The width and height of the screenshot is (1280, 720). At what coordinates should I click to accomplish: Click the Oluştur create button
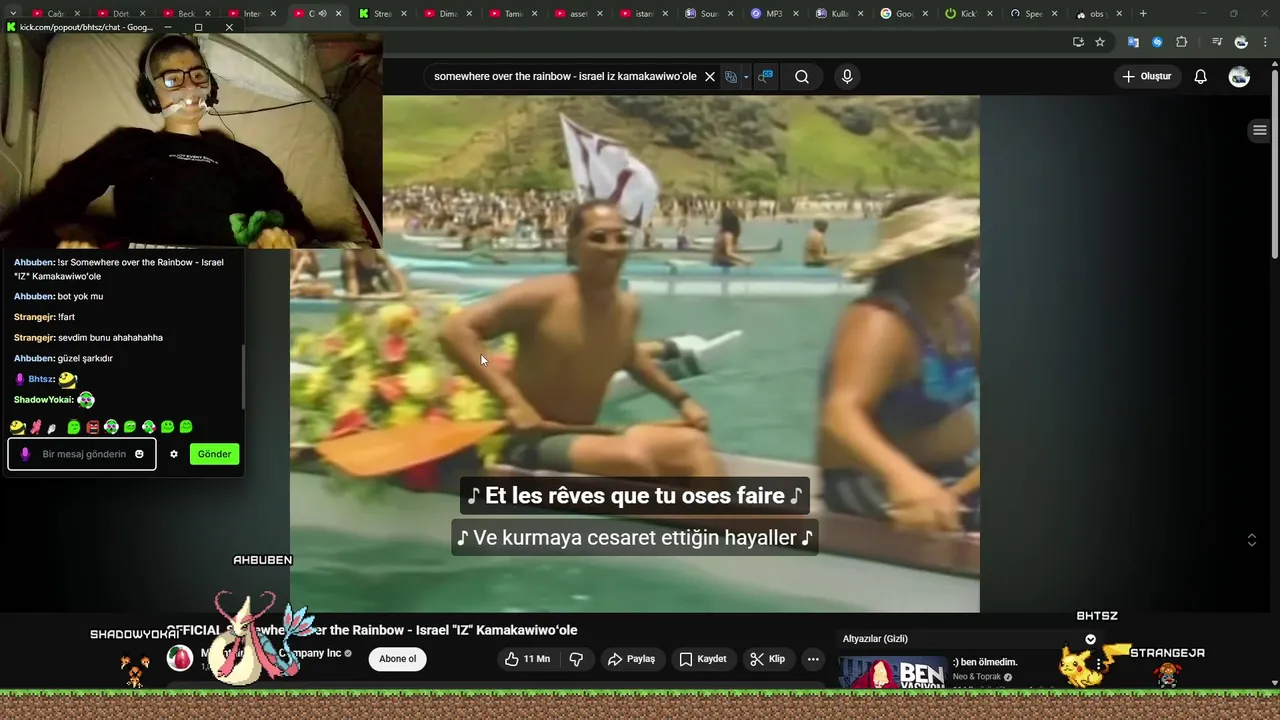[x=1146, y=77]
